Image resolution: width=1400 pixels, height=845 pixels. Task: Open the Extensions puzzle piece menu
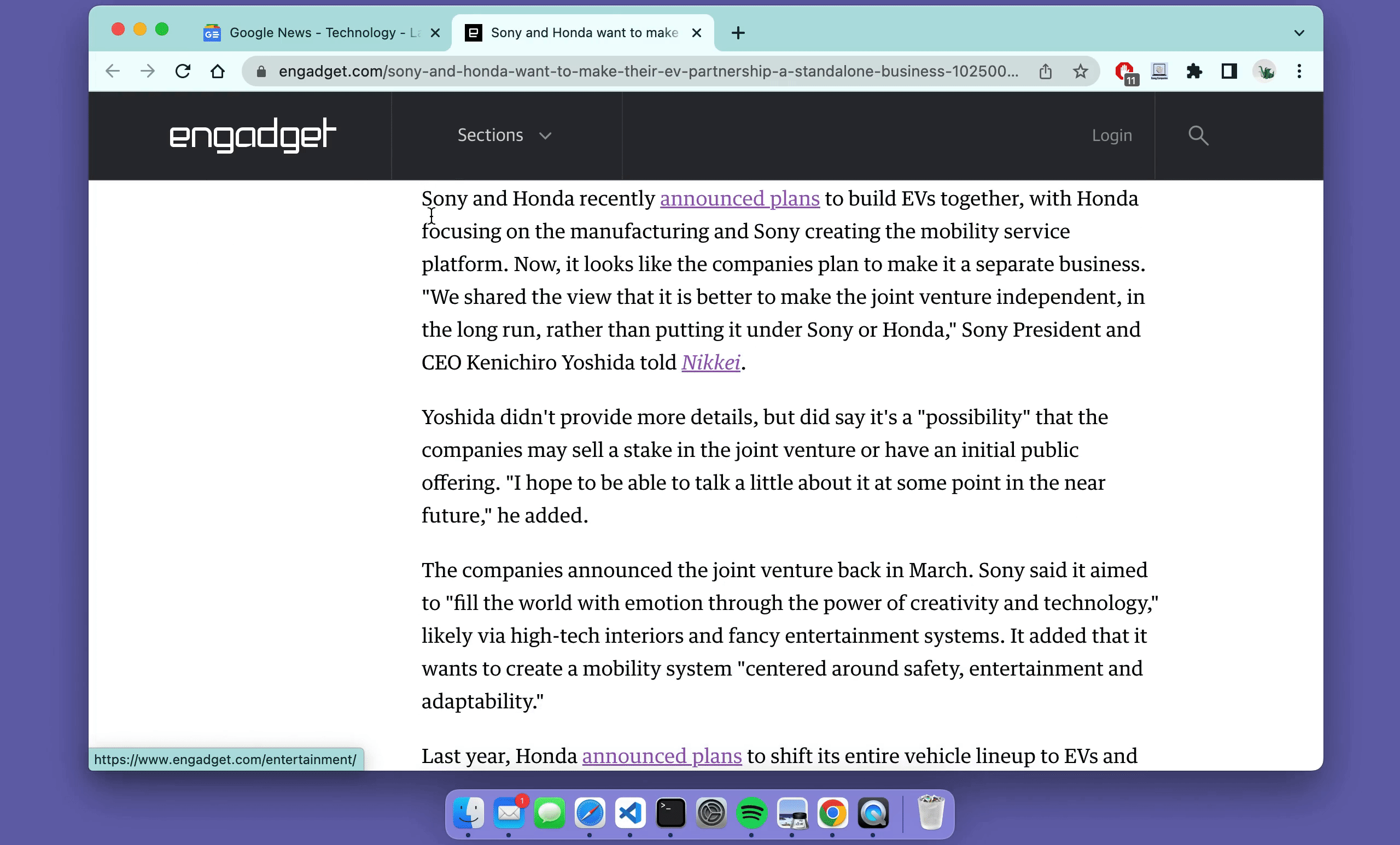(1194, 72)
